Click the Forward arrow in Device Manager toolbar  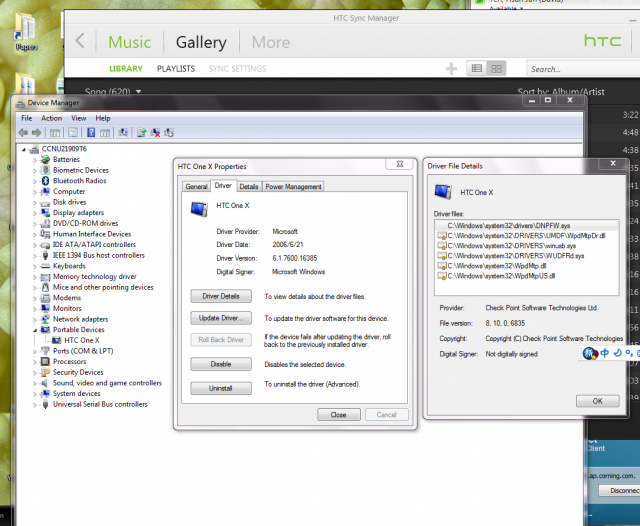click(x=36, y=133)
